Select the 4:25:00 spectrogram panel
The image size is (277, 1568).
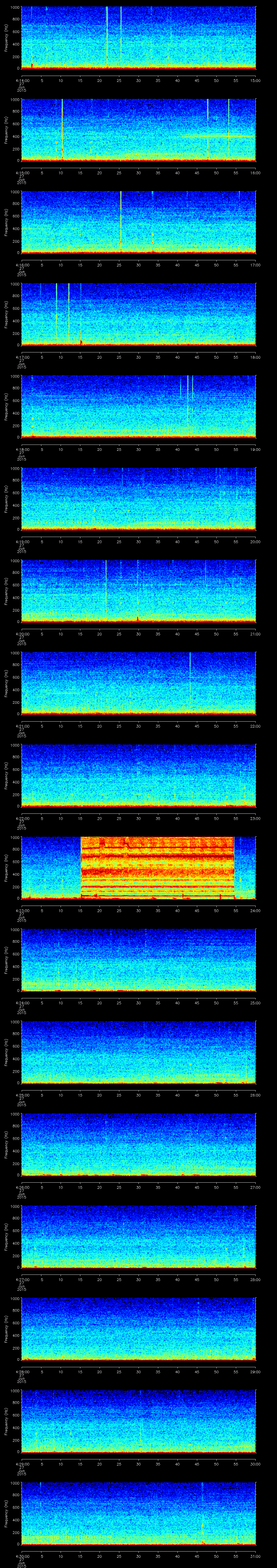[x=138, y=1052]
